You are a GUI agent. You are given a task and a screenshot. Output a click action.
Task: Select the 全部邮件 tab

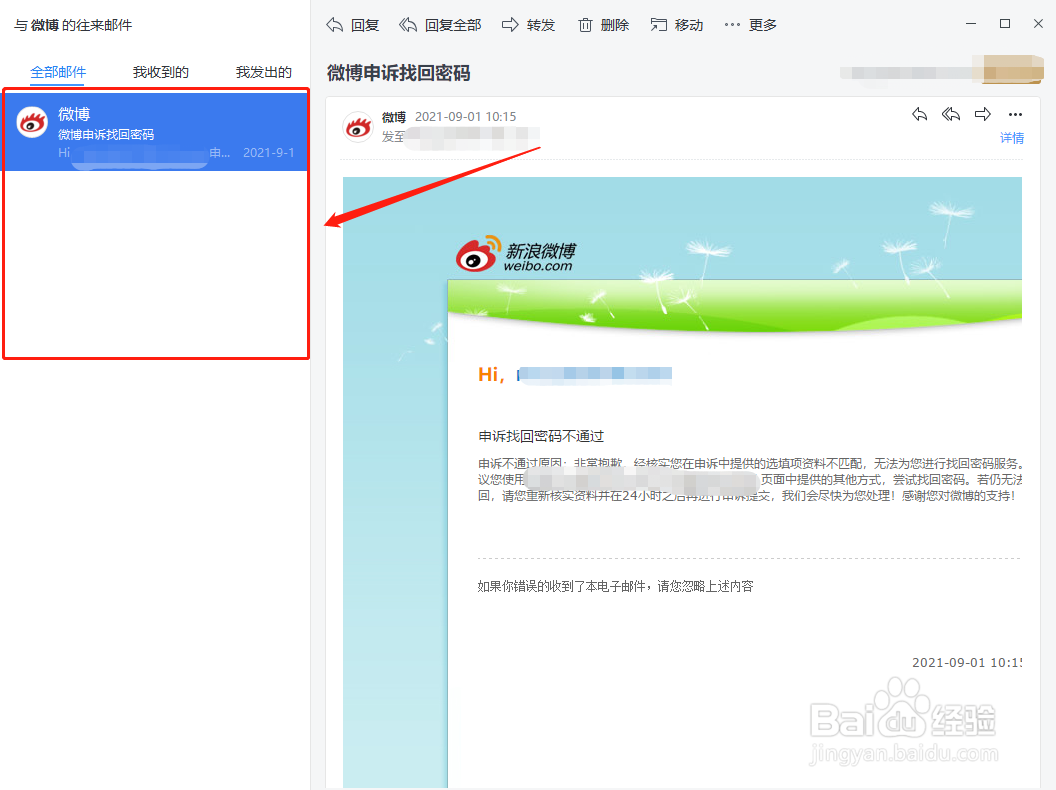(58, 72)
